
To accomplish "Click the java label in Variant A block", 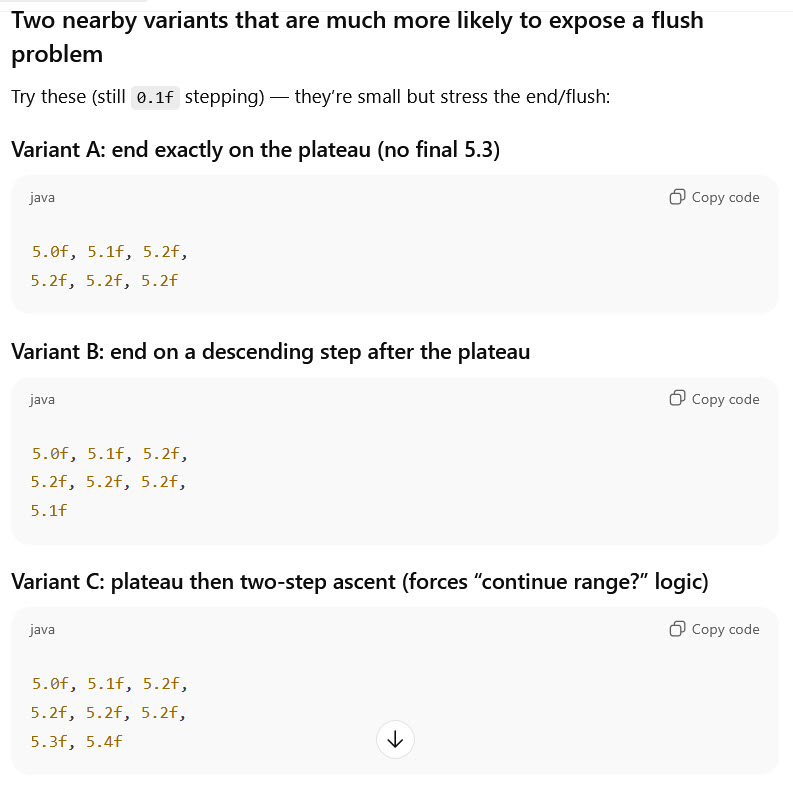I will pyautogui.click(x=42, y=198).
